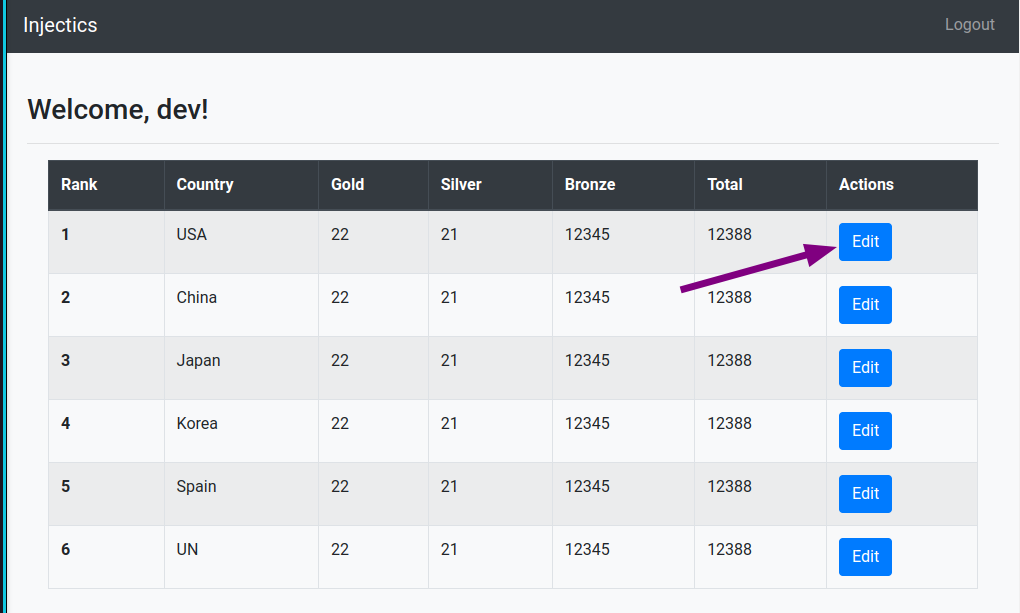Click the rank 6 cell

tap(66, 550)
